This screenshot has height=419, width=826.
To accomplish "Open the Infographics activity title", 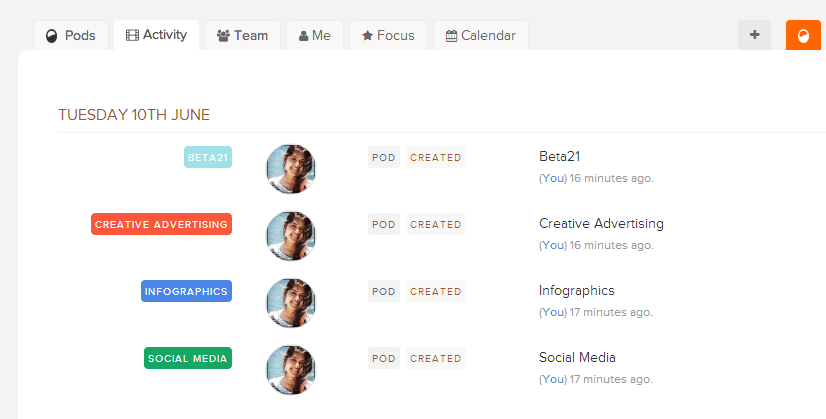I will click(x=576, y=290).
